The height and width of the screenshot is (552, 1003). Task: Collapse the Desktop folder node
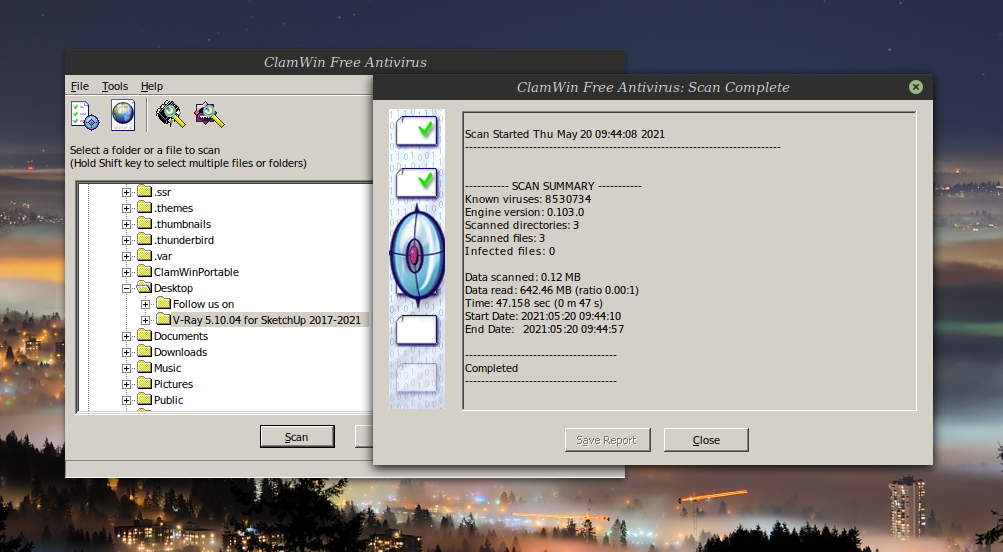click(127, 288)
